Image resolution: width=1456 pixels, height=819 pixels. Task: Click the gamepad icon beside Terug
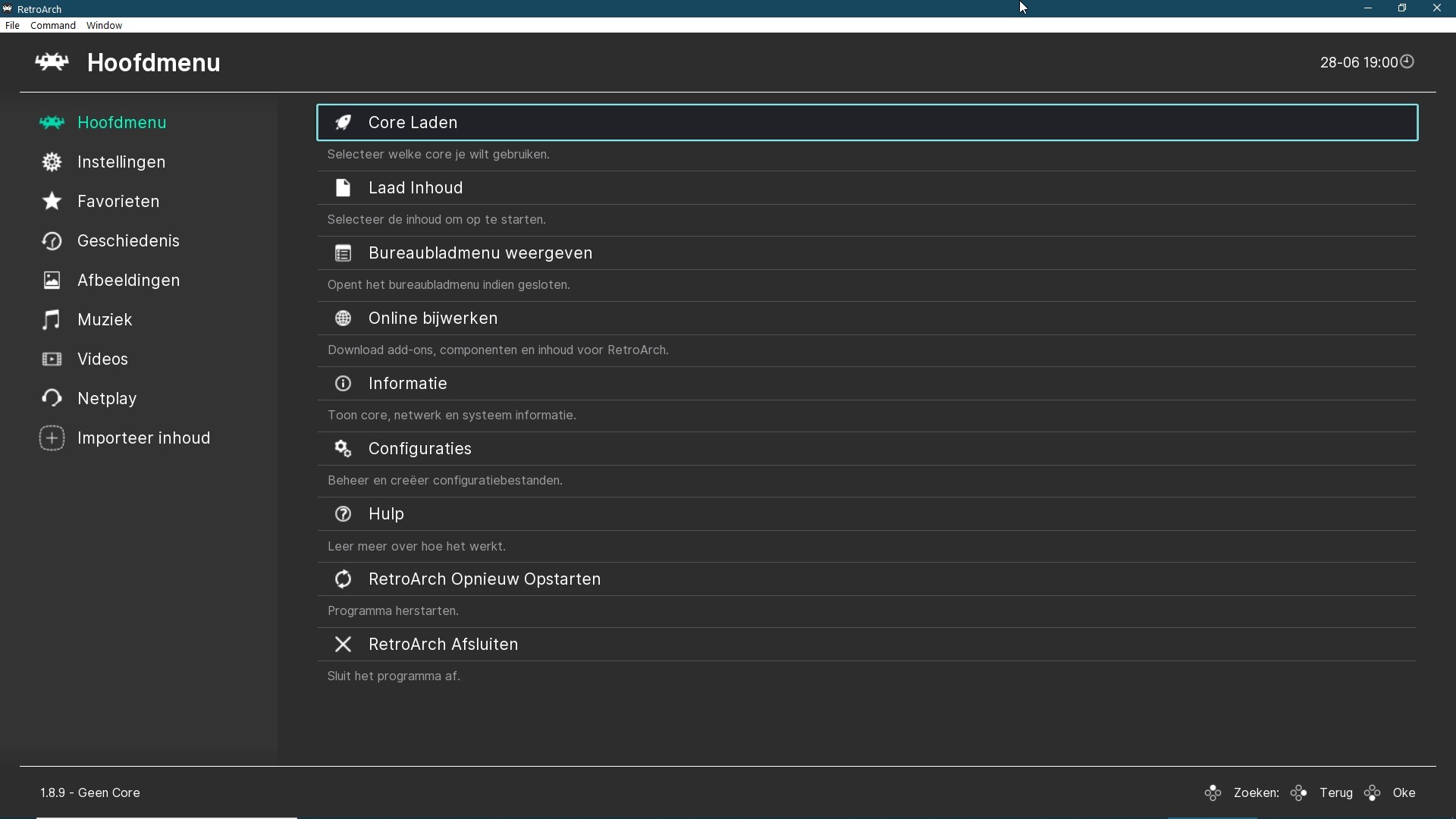click(x=1299, y=793)
